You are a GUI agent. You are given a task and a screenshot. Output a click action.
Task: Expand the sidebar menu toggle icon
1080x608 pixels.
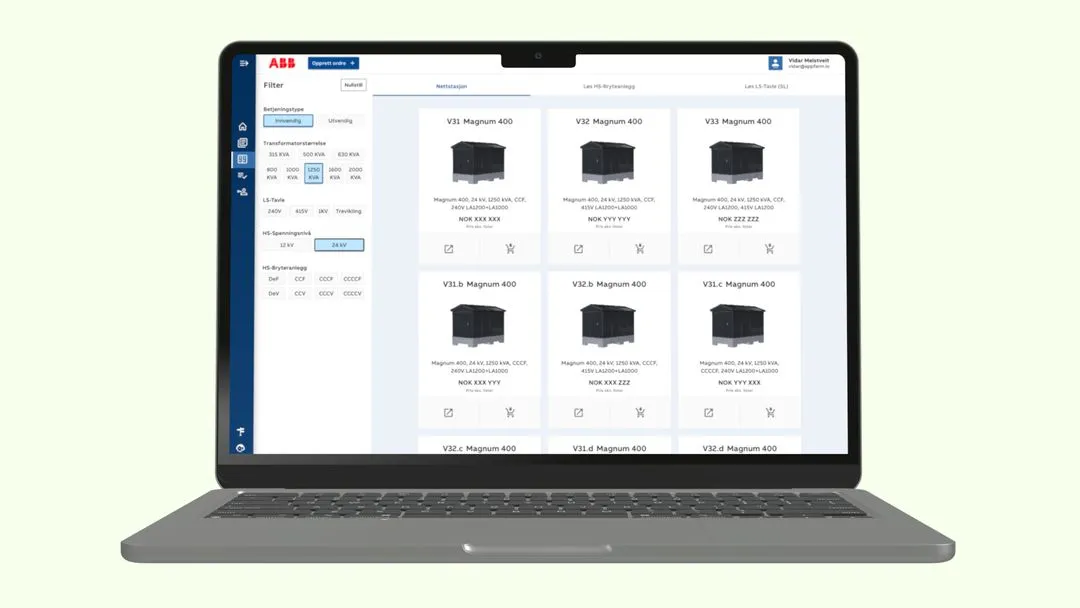coord(244,63)
